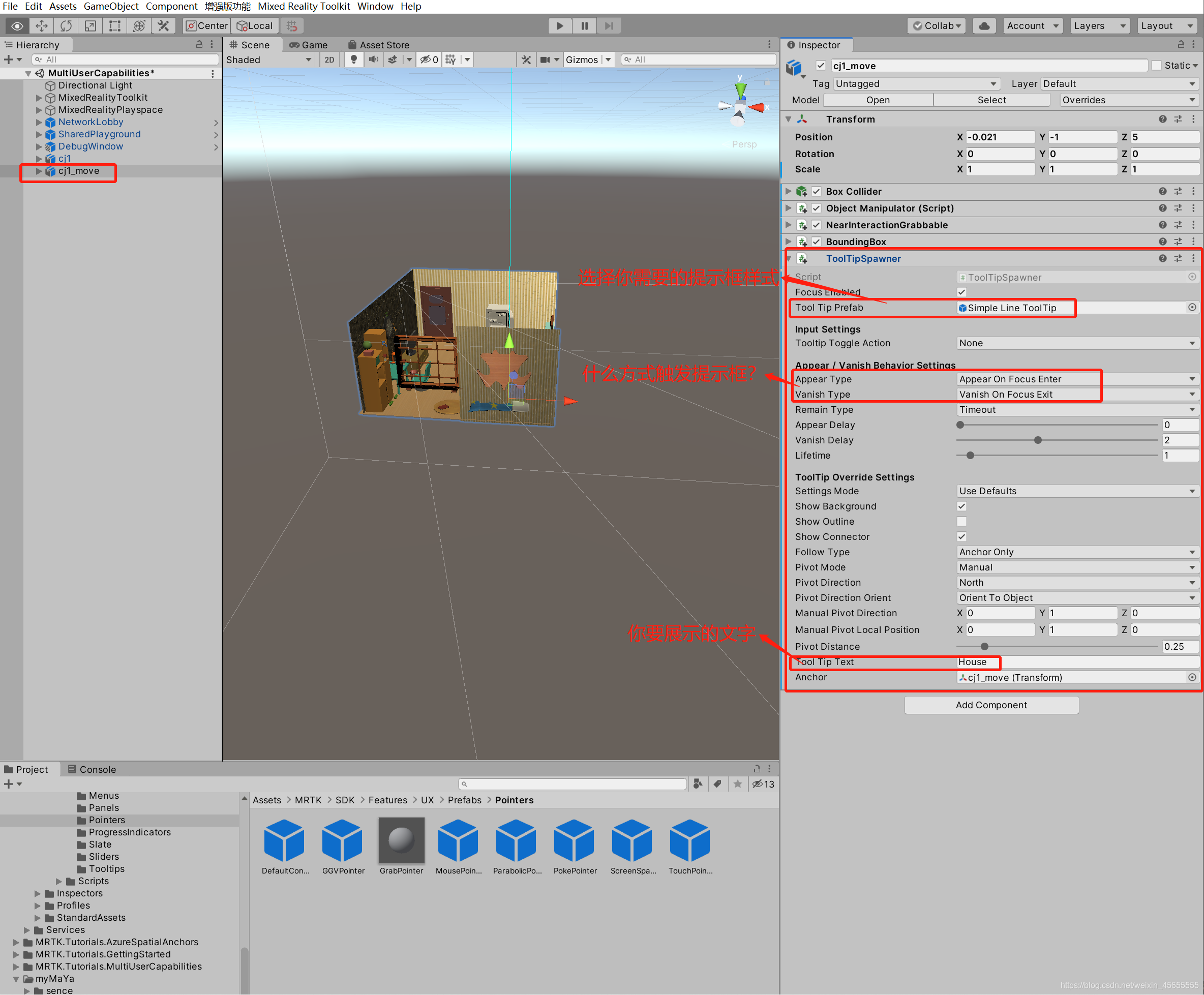Click the cloud services icon
Image resolution: width=1204 pixels, height=995 pixels.
(984, 26)
